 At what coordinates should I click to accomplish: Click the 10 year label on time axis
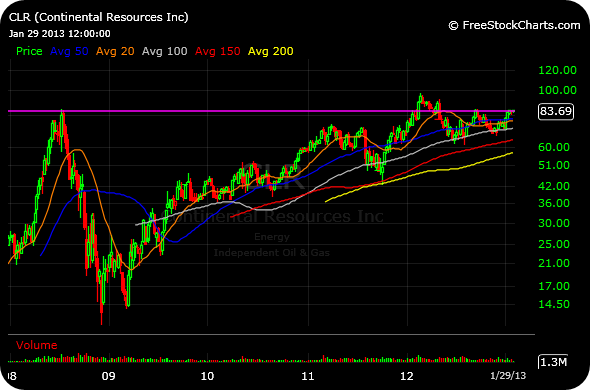coord(207,376)
